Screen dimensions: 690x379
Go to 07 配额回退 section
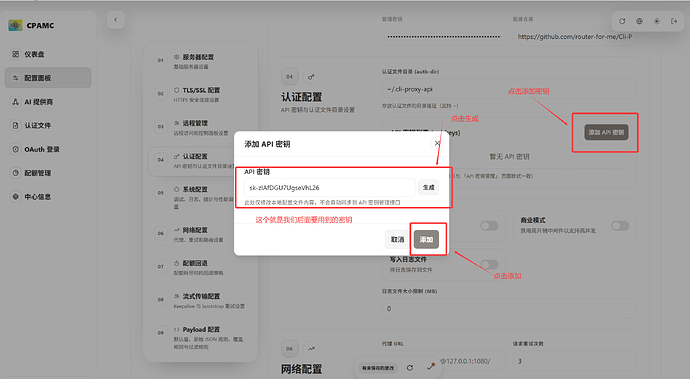(200, 267)
